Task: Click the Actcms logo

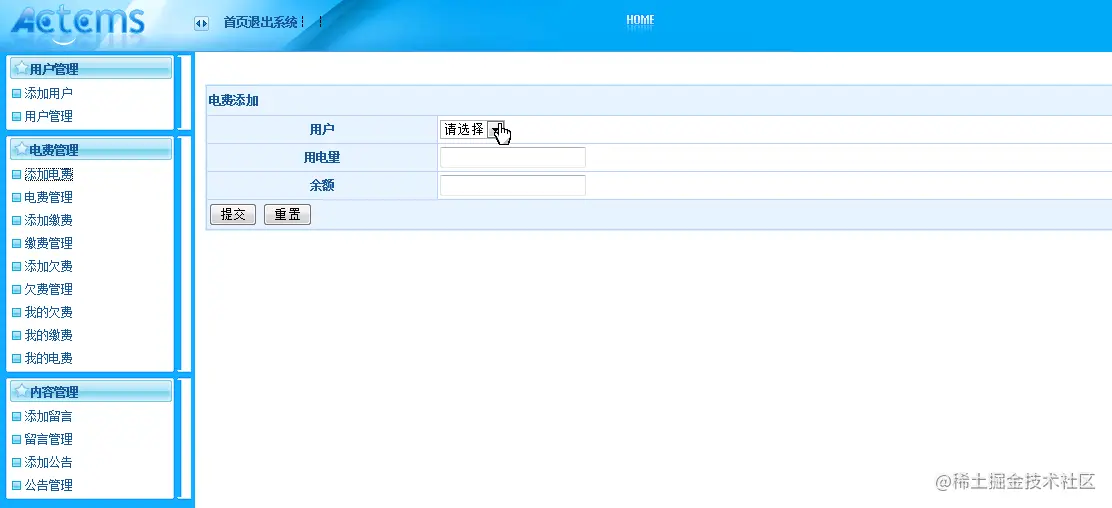Action: pyautogui.click(x=78, y=23)
